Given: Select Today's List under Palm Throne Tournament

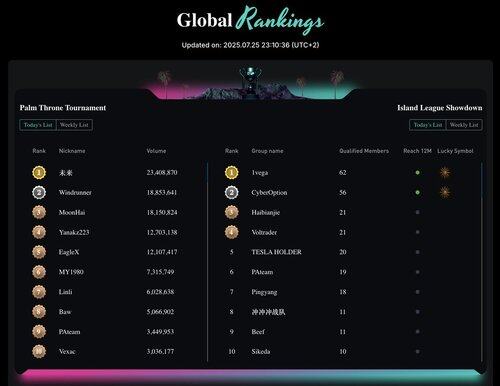Looking at the screenshot, I should tap(38, 125).
